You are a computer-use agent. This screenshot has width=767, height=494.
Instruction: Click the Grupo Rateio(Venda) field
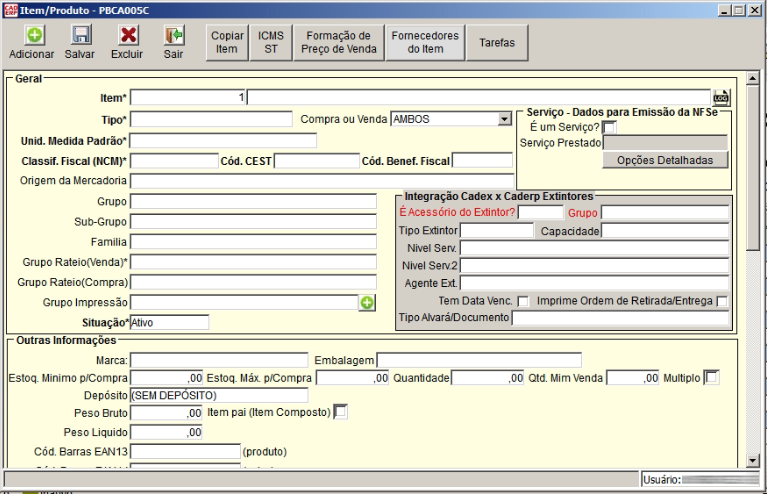point(253,262)
